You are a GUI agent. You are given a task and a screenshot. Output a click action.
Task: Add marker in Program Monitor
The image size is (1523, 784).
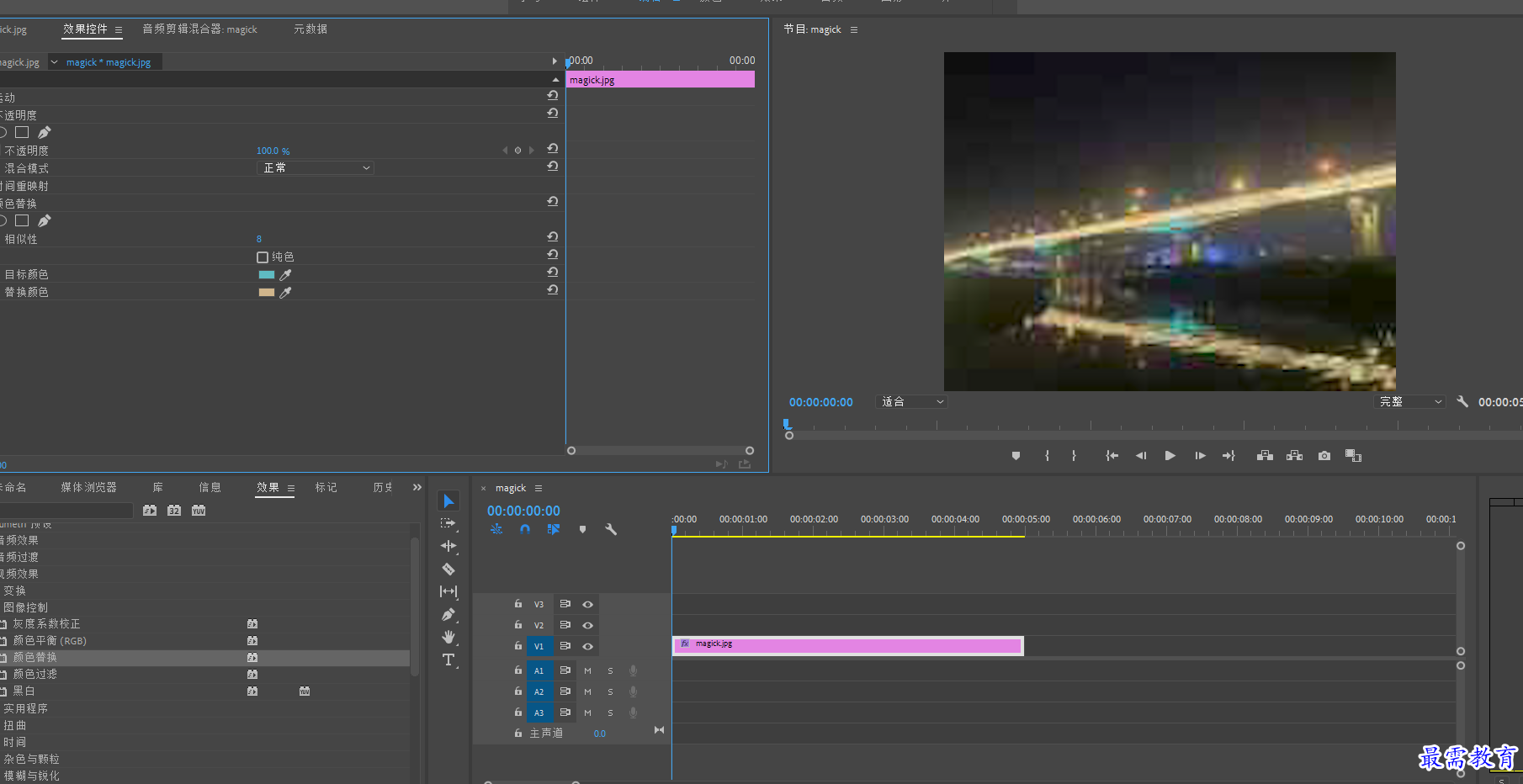coord(1016,456)
